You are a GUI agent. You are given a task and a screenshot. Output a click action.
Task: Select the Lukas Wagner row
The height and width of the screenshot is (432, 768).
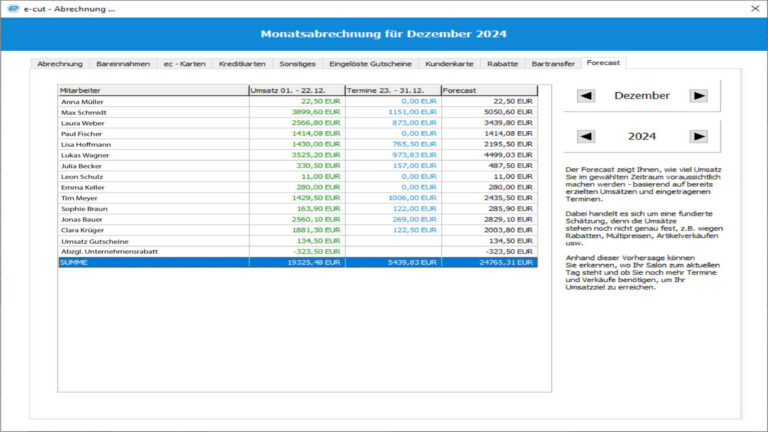click(x=298, y=155)
